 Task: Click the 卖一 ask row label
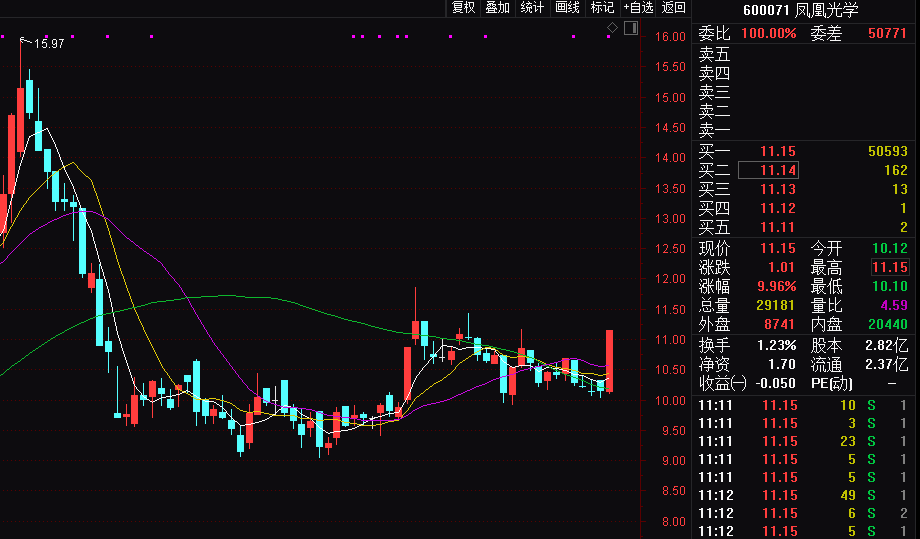714,130
